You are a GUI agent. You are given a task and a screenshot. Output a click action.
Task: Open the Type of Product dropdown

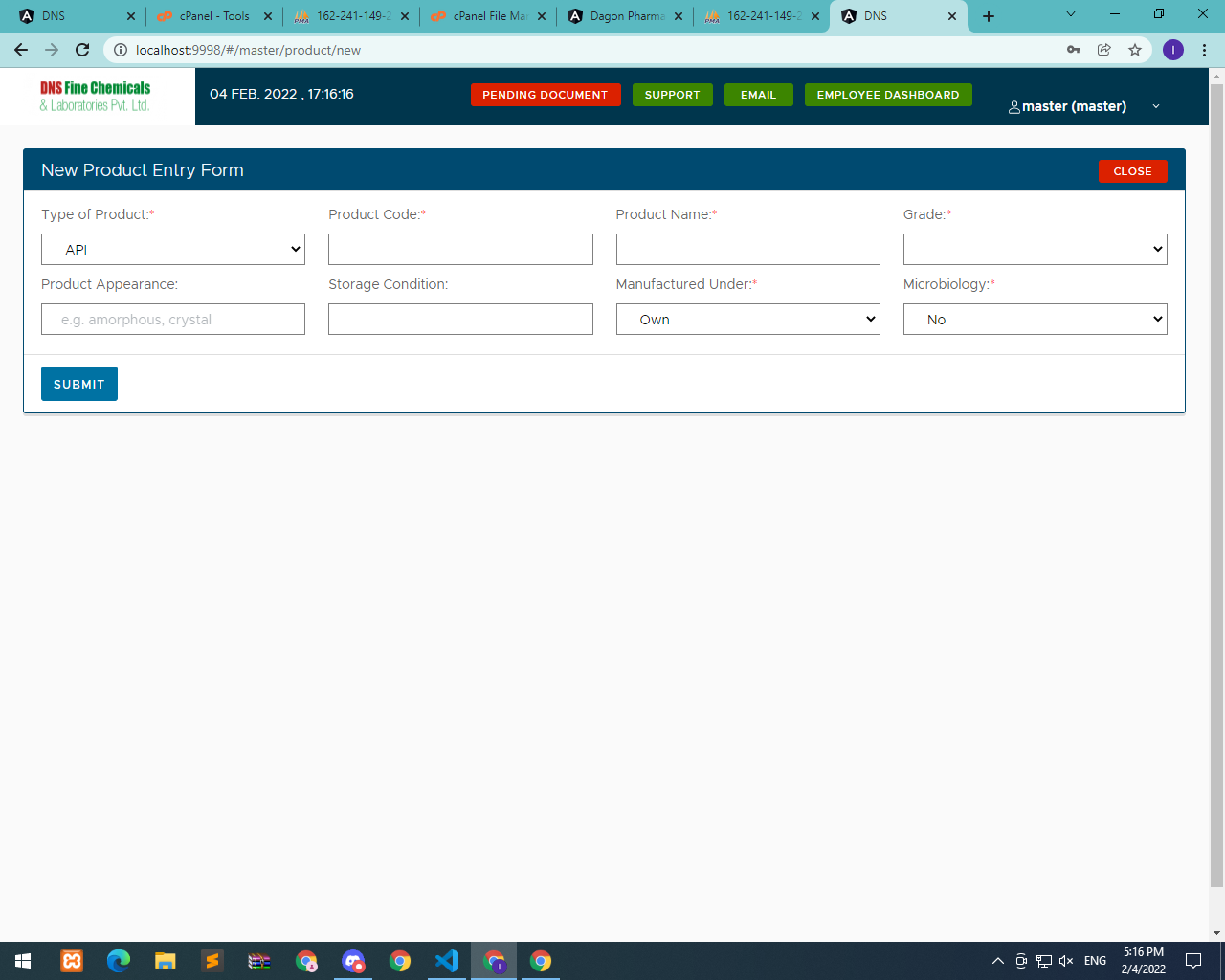coord(173,250)
